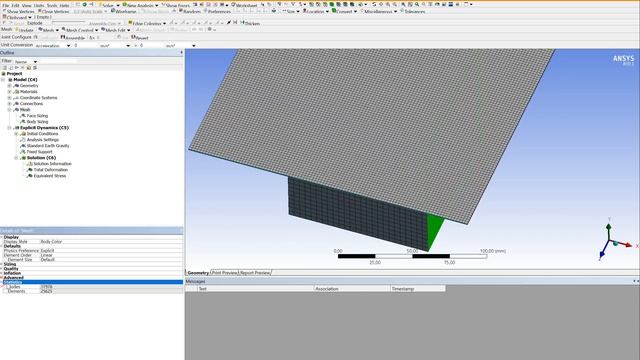The width and height of the screenshot is (640, 360).
Task: Open the View menu
Action: tap(26, 6)
